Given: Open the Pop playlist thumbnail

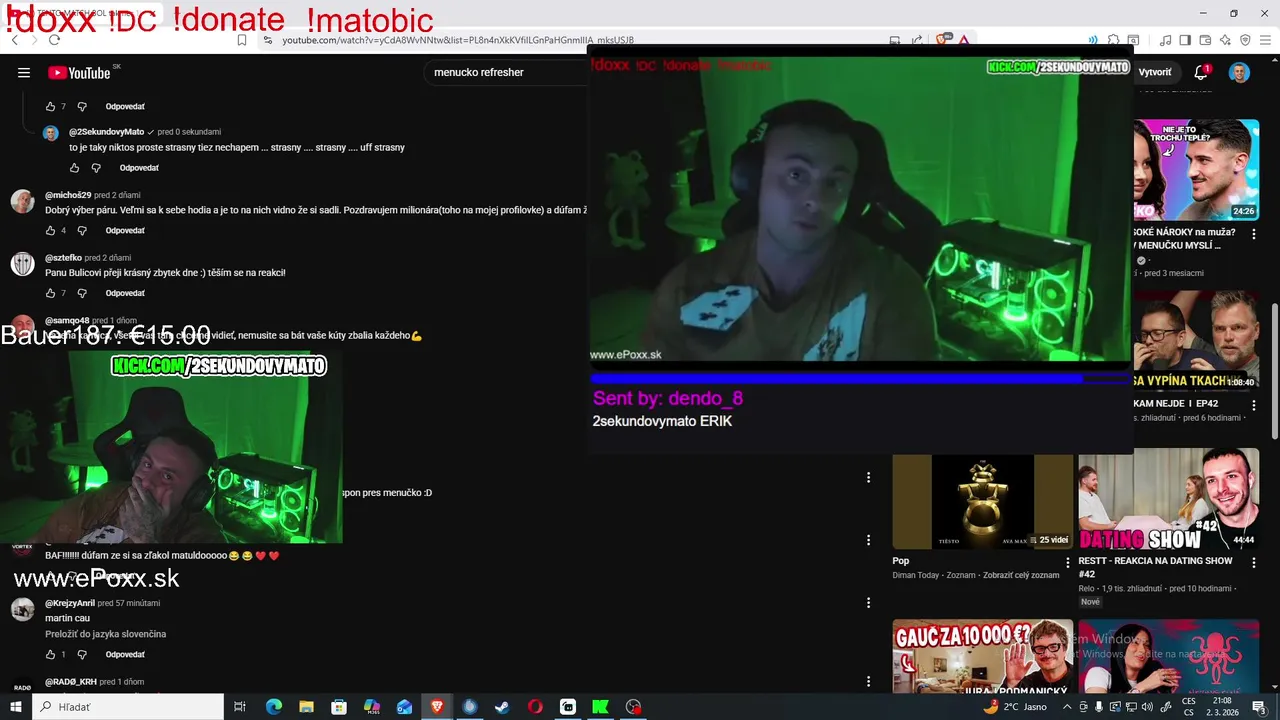Looking at the screenshot, I should coord(982,501).
